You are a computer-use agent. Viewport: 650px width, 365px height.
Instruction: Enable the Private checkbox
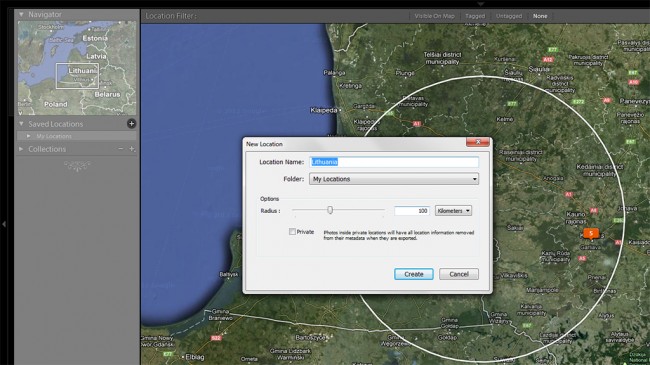292,232
